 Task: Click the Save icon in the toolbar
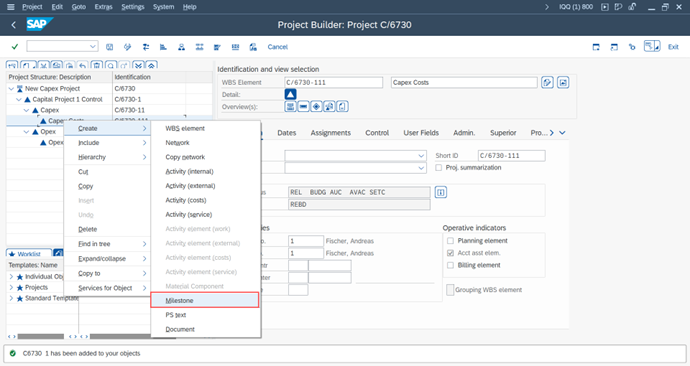(x=110, y=47)
